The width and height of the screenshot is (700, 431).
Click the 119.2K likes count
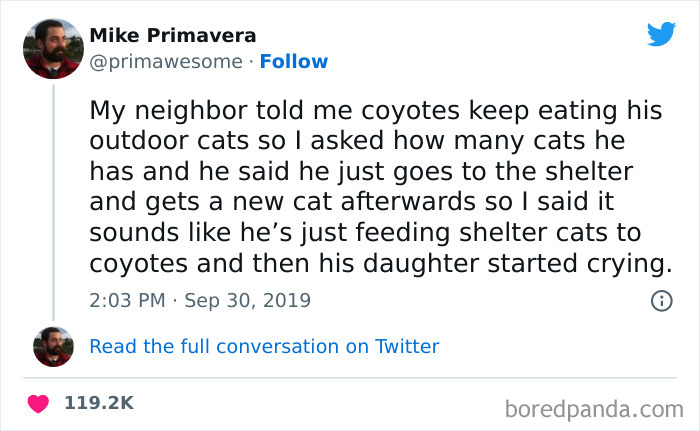tap(98, 403)
